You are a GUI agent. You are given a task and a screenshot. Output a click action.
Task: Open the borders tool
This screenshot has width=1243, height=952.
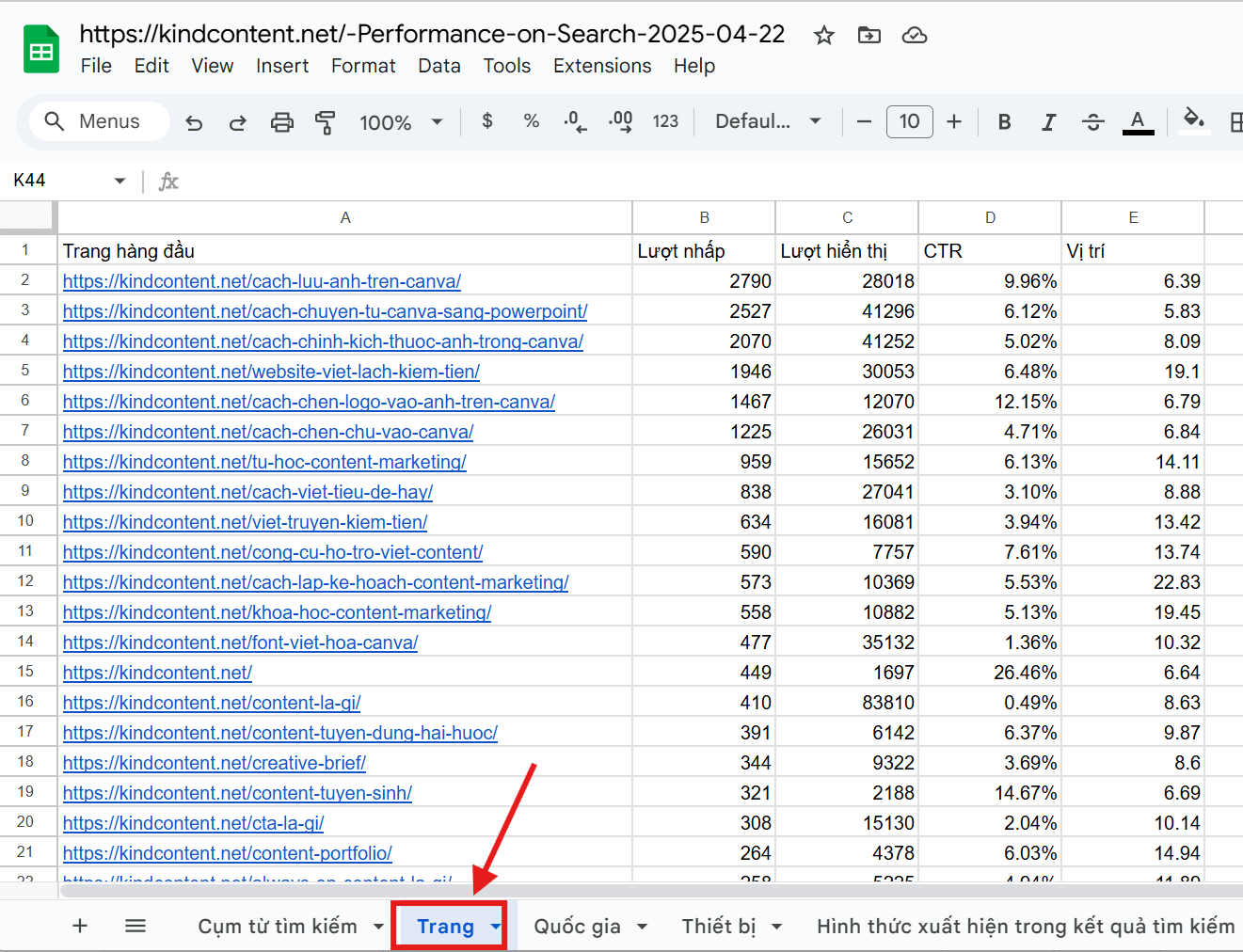click(1235, 121)
